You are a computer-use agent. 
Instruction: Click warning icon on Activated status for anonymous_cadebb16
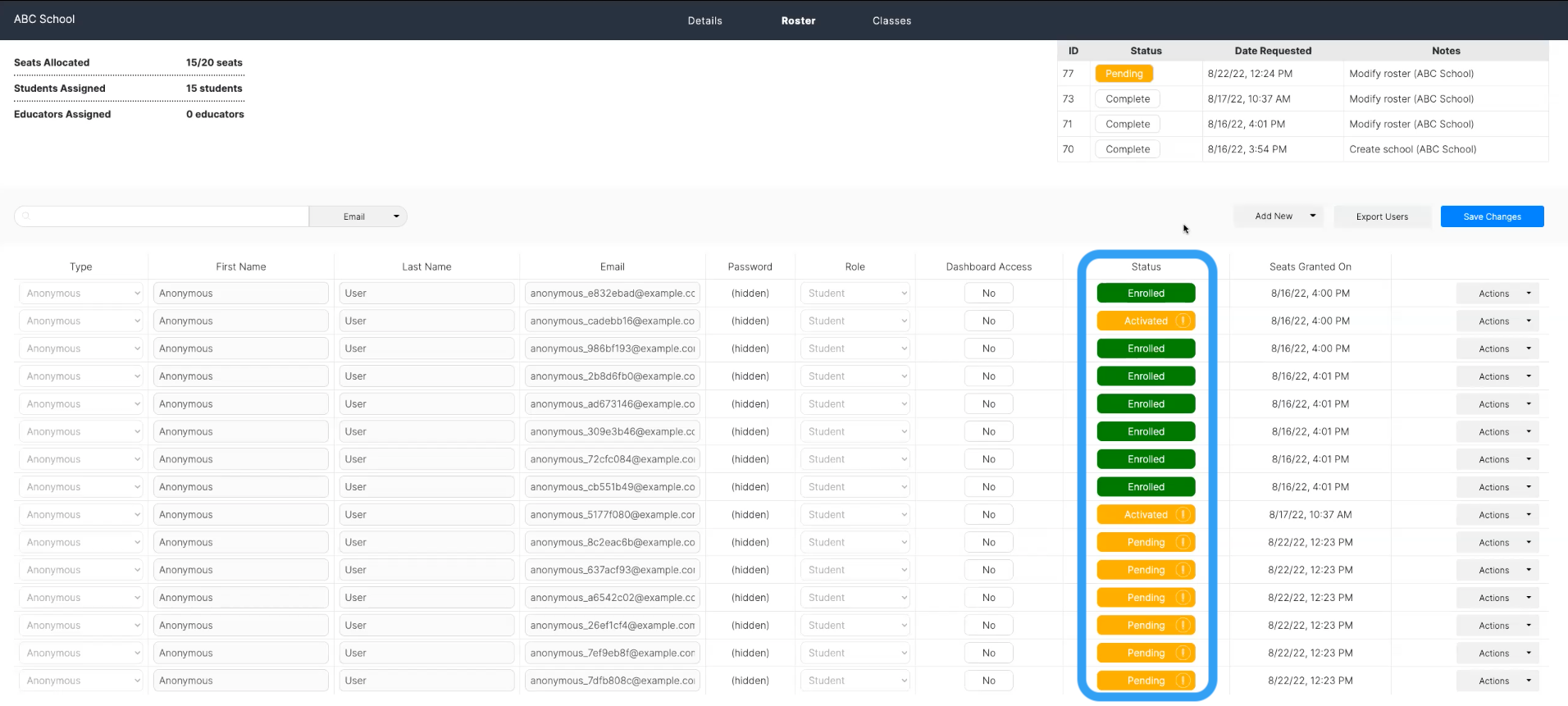(x=1183, y=321)
